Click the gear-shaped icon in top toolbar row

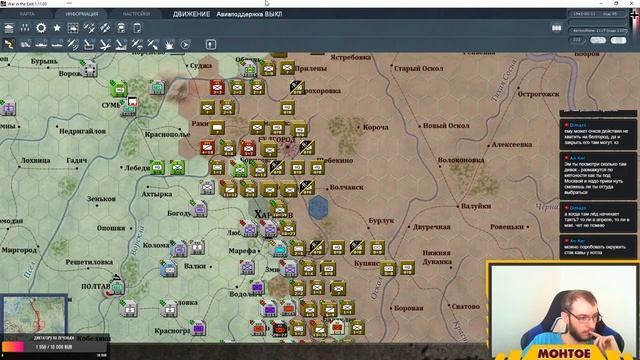41,28
